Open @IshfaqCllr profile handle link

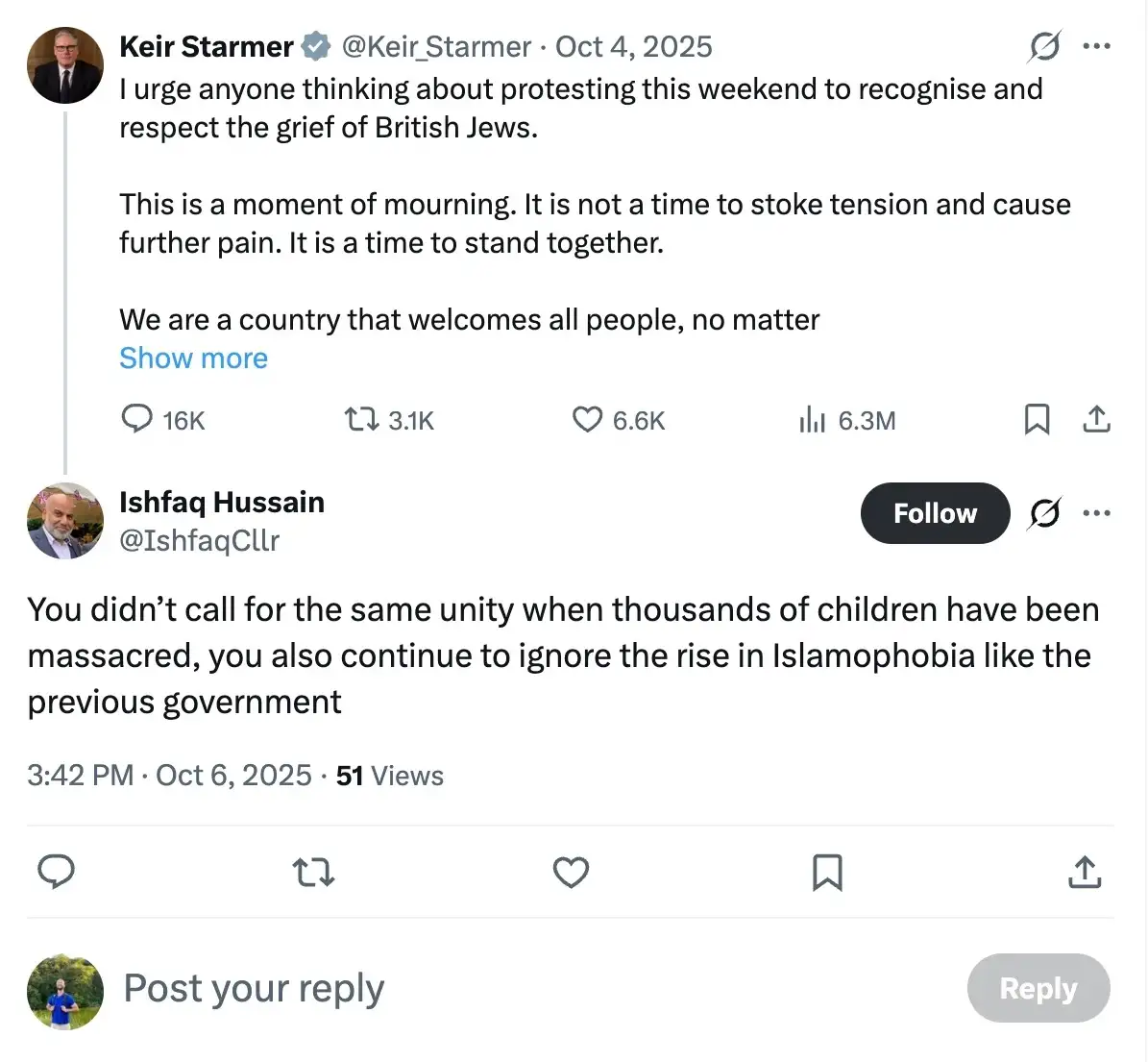199,540
